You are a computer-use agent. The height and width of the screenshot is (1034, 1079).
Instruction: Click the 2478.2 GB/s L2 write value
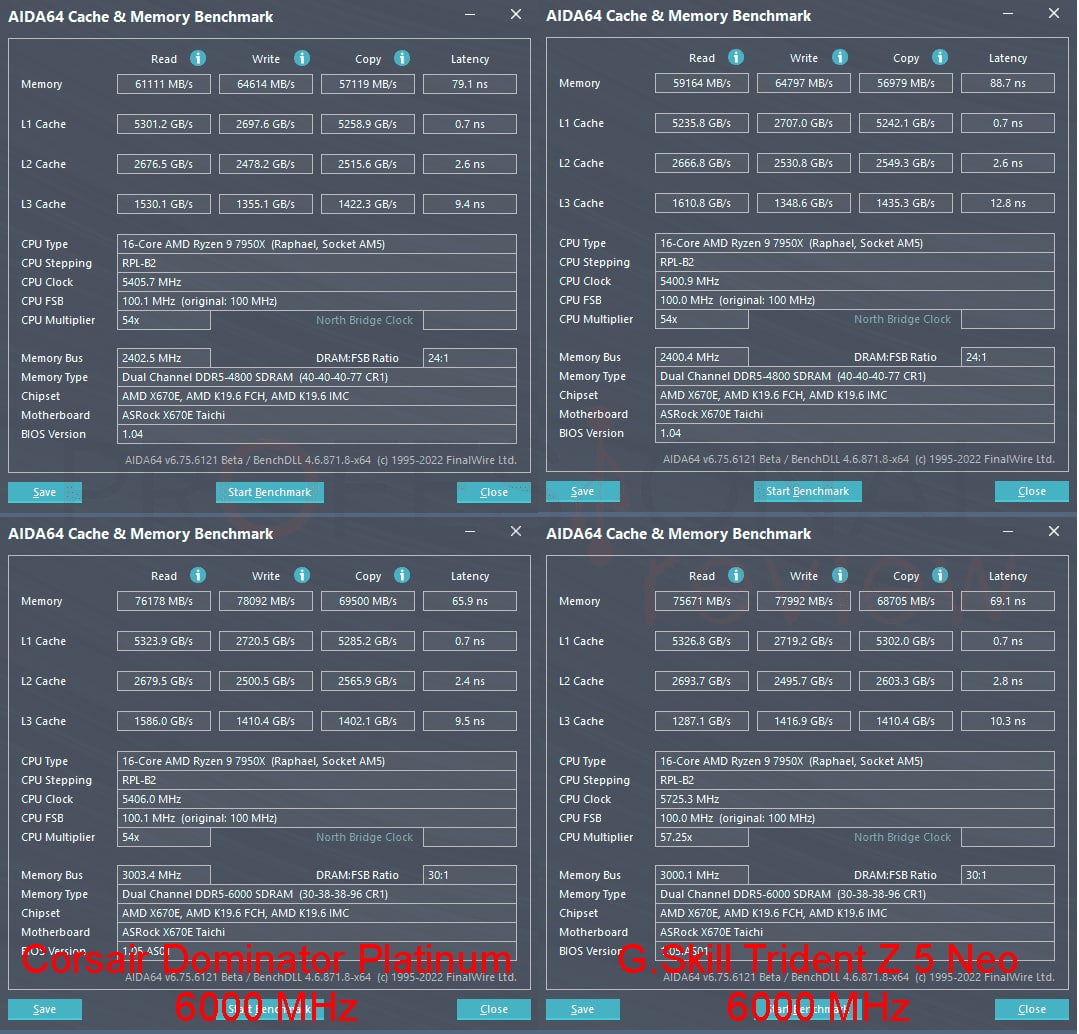[x=266, y=164]
